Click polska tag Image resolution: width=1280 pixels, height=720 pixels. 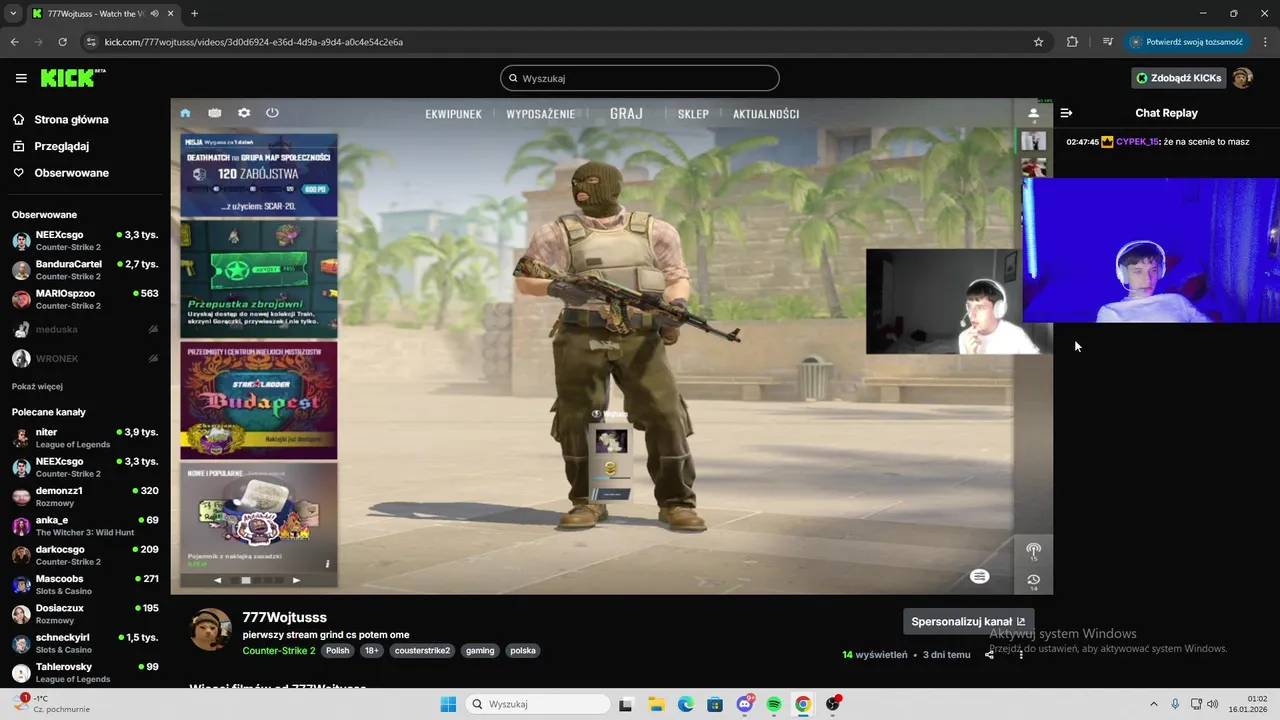523,650
